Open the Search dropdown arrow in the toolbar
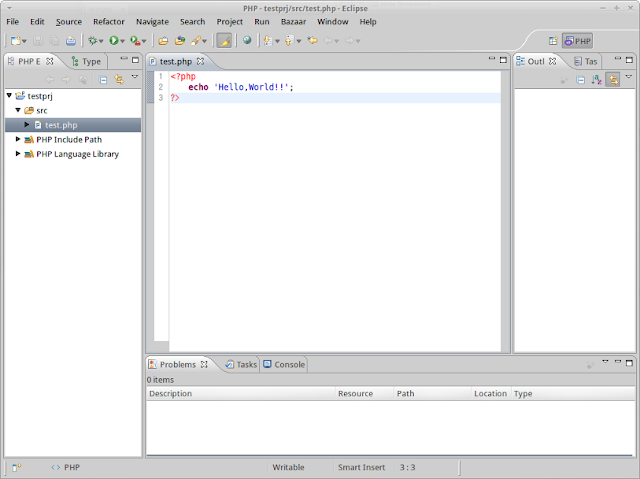The height and width of the screenshot is (479, 640). pyautogui.click(x=204, y=41)
